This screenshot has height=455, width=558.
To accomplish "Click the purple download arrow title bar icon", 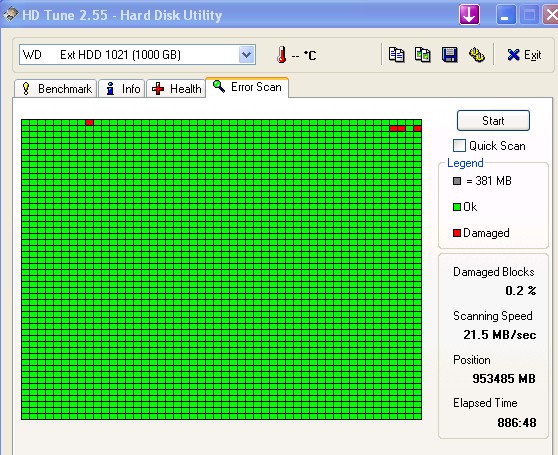I will 469,15.
